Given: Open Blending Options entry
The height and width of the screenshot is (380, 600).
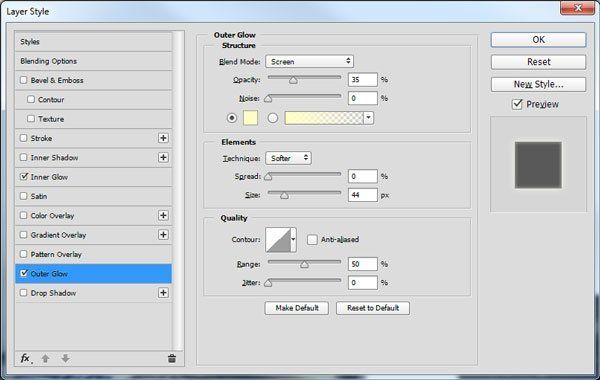Looking at the screenshot, I should click(93, 61).
